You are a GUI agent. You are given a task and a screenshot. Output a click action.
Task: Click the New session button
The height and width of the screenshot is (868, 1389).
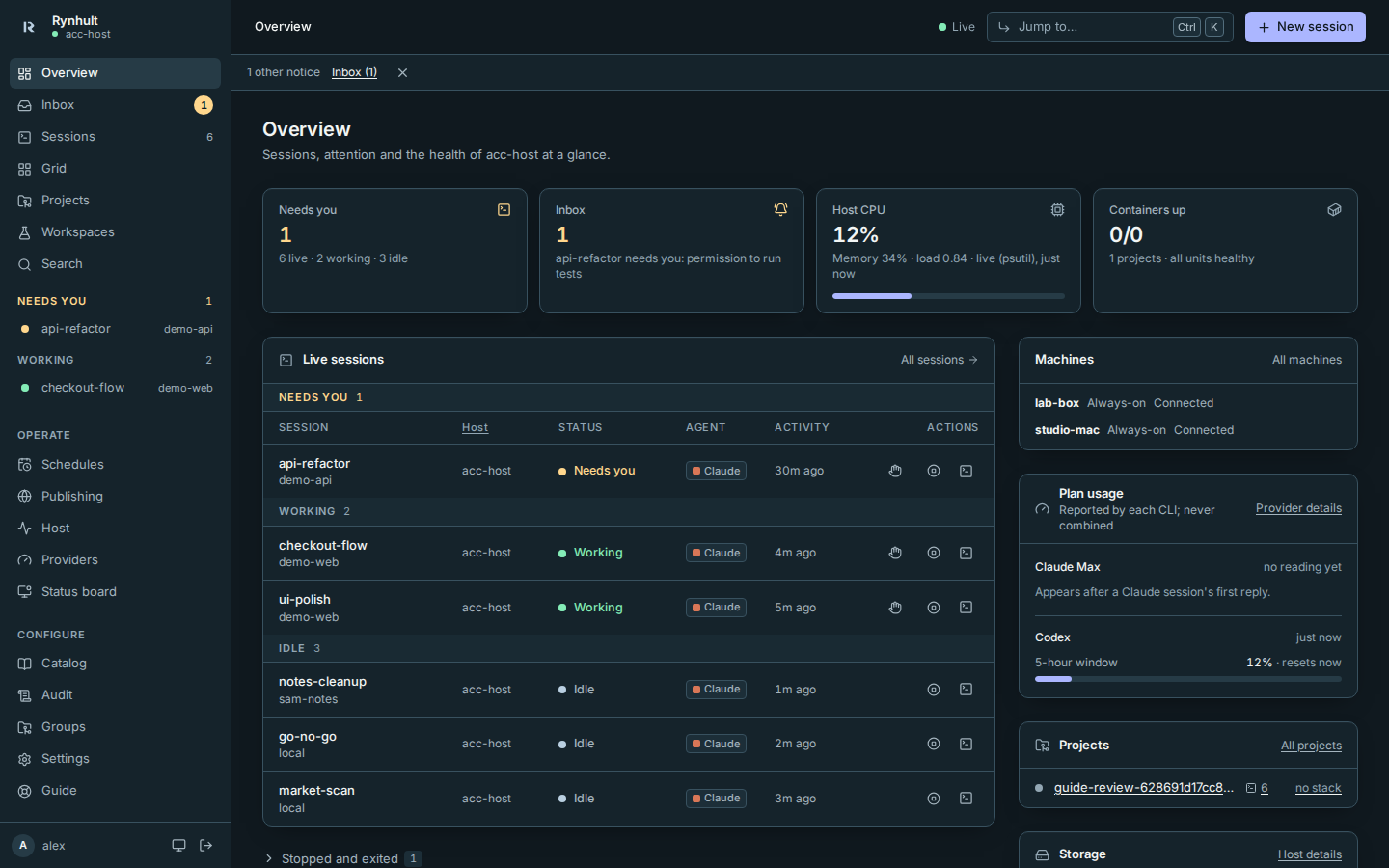click(1305, 27)
